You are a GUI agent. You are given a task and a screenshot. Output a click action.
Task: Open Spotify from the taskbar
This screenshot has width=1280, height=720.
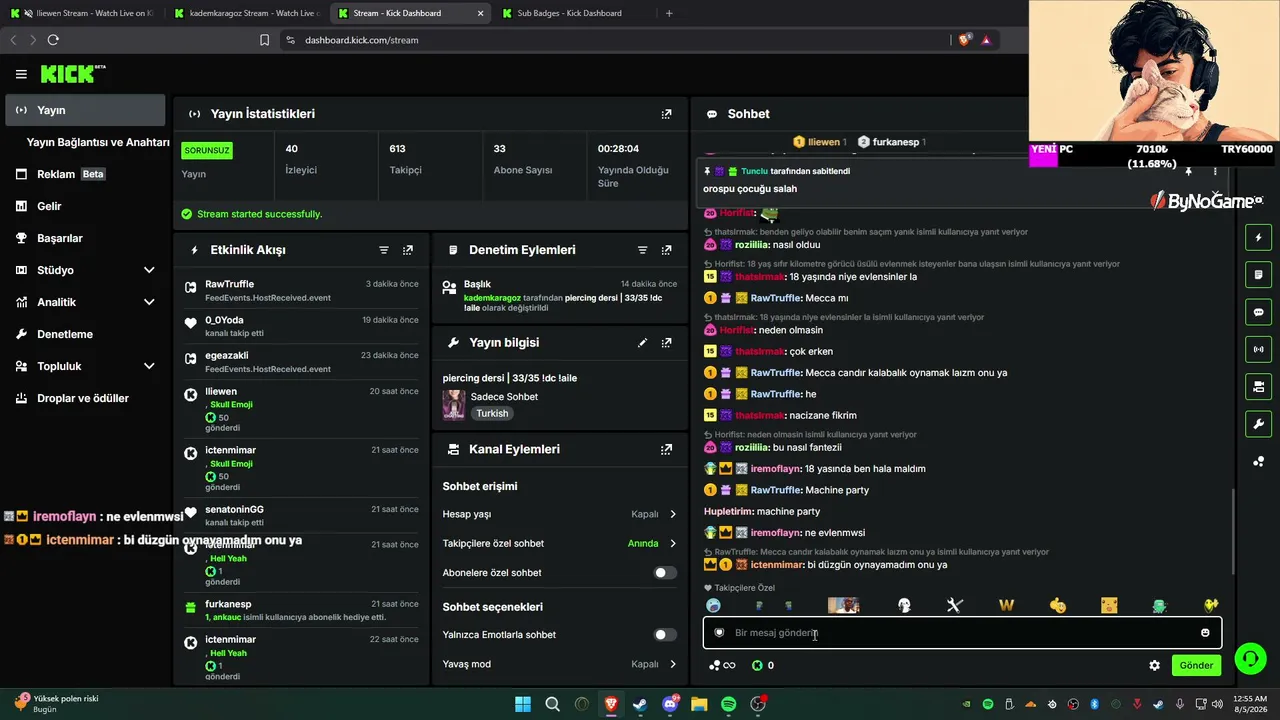(x=729, y=704)
